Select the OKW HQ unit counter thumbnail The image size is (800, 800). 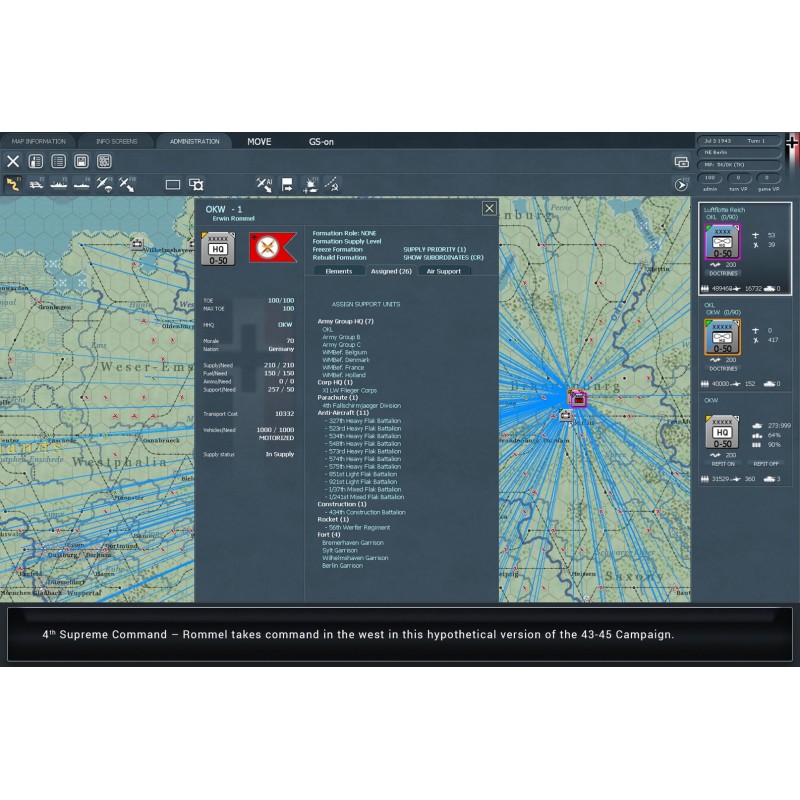pyautogui.click(x=219, y=248)
